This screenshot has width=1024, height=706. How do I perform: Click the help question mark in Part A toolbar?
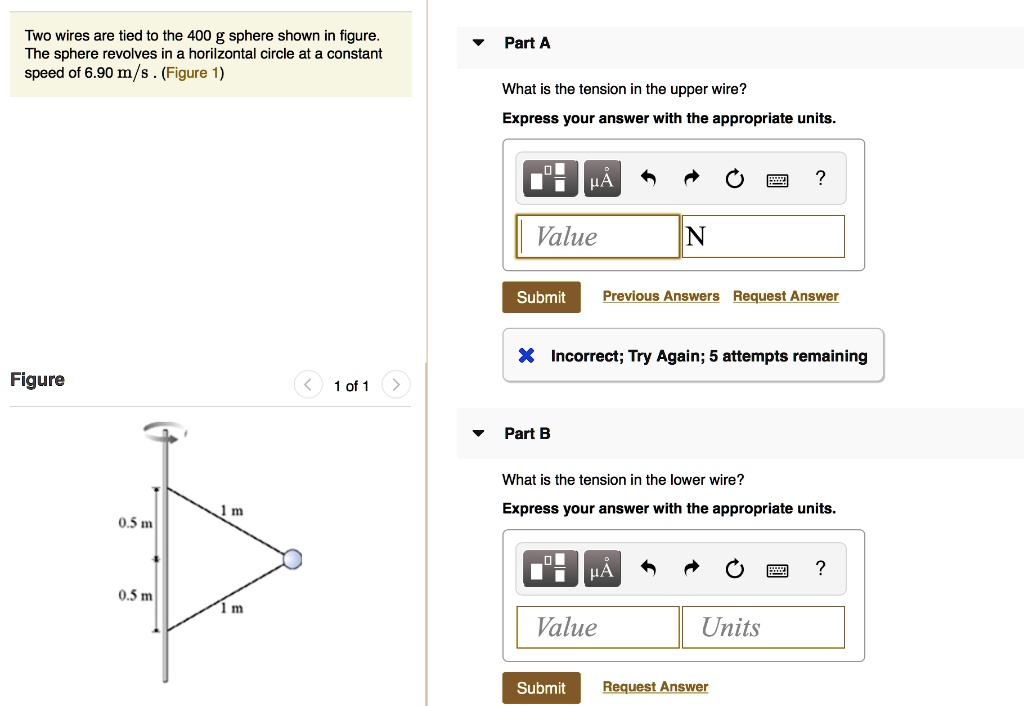pyautogui.click(x=820, y=178)
